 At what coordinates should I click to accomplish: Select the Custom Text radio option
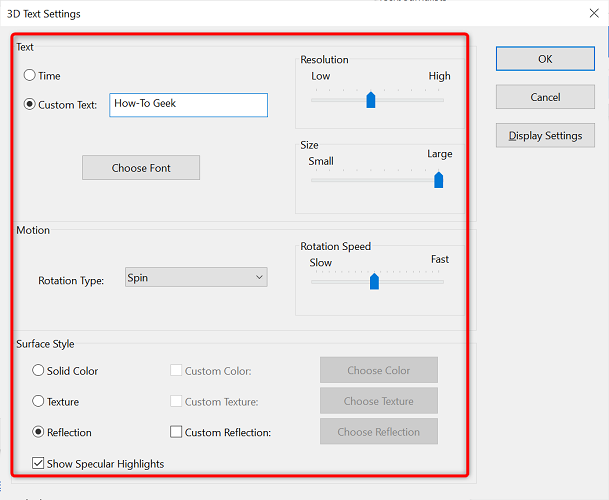click(30, 105)
